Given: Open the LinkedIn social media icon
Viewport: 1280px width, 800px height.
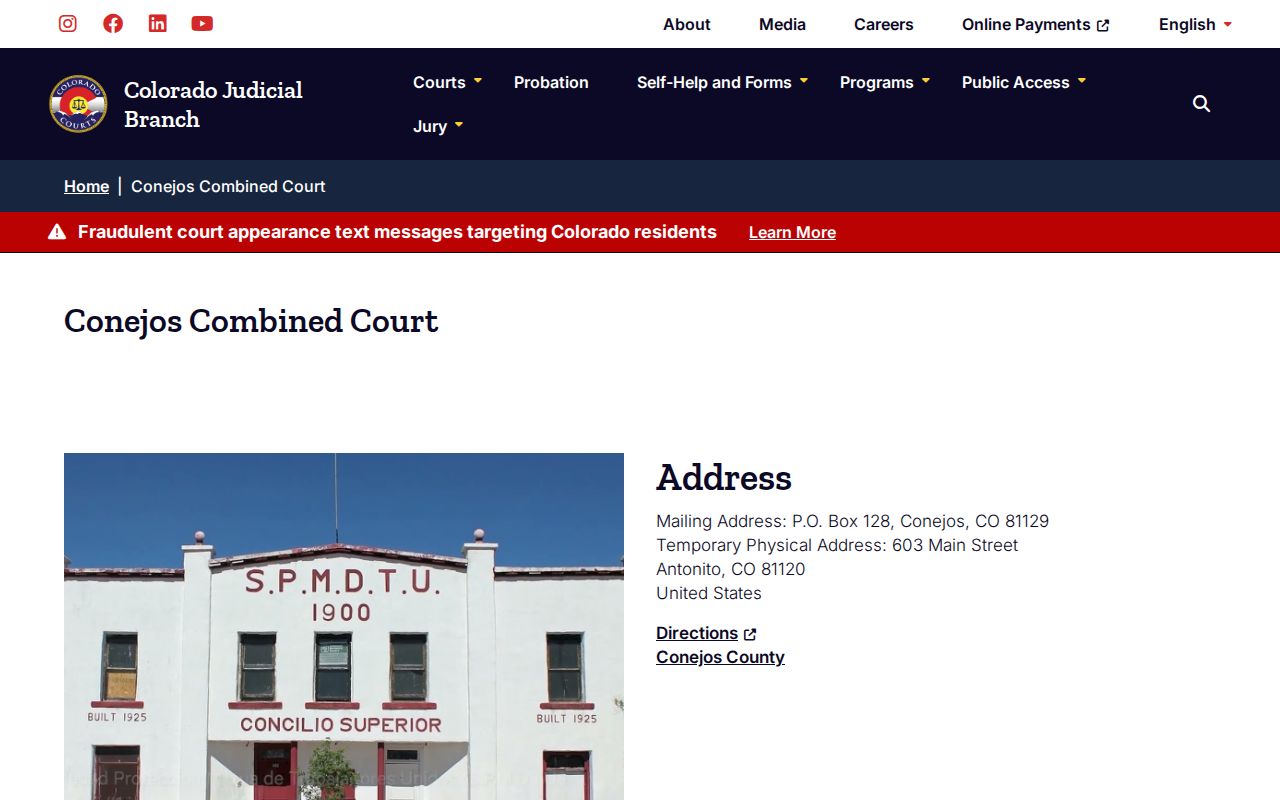Looking at the screenshot, I should [x=158, y=23].
